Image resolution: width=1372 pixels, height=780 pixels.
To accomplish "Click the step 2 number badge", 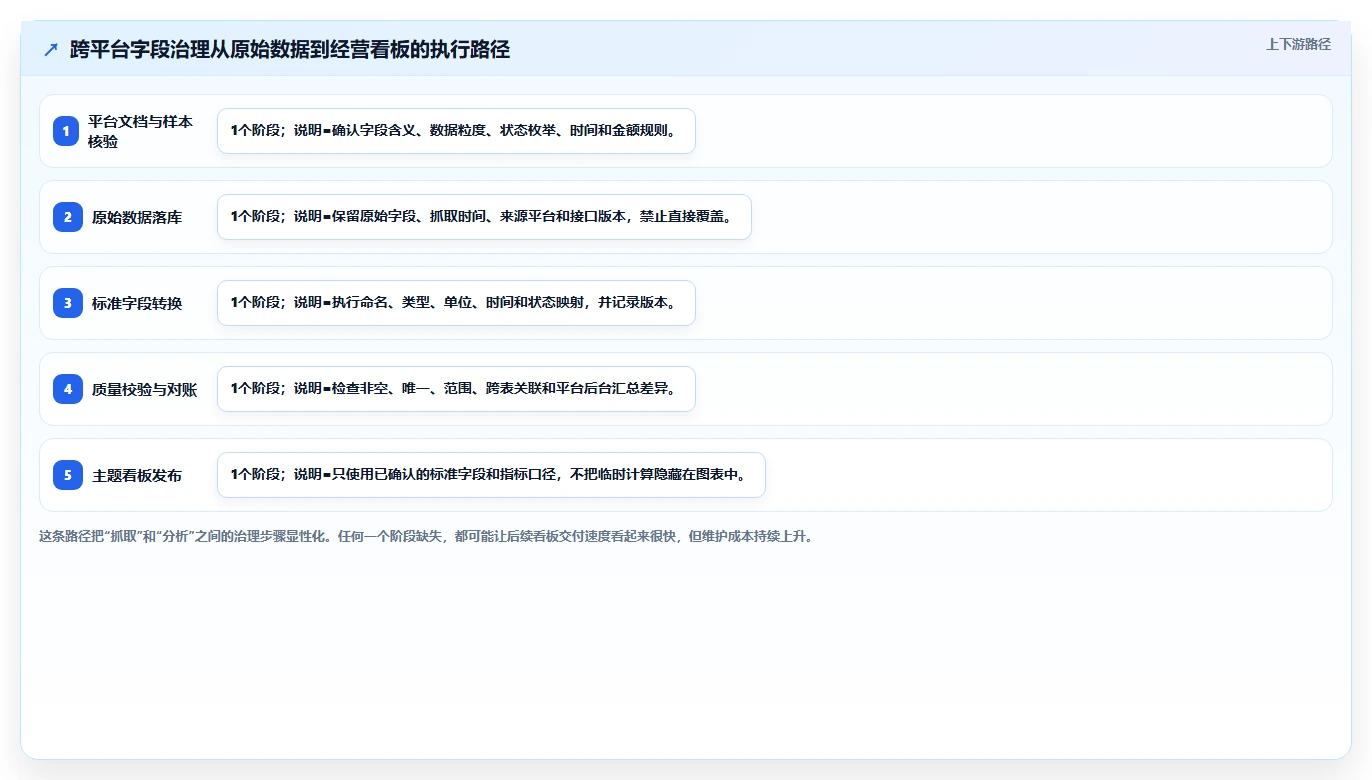I will click(x=67, y=217).
